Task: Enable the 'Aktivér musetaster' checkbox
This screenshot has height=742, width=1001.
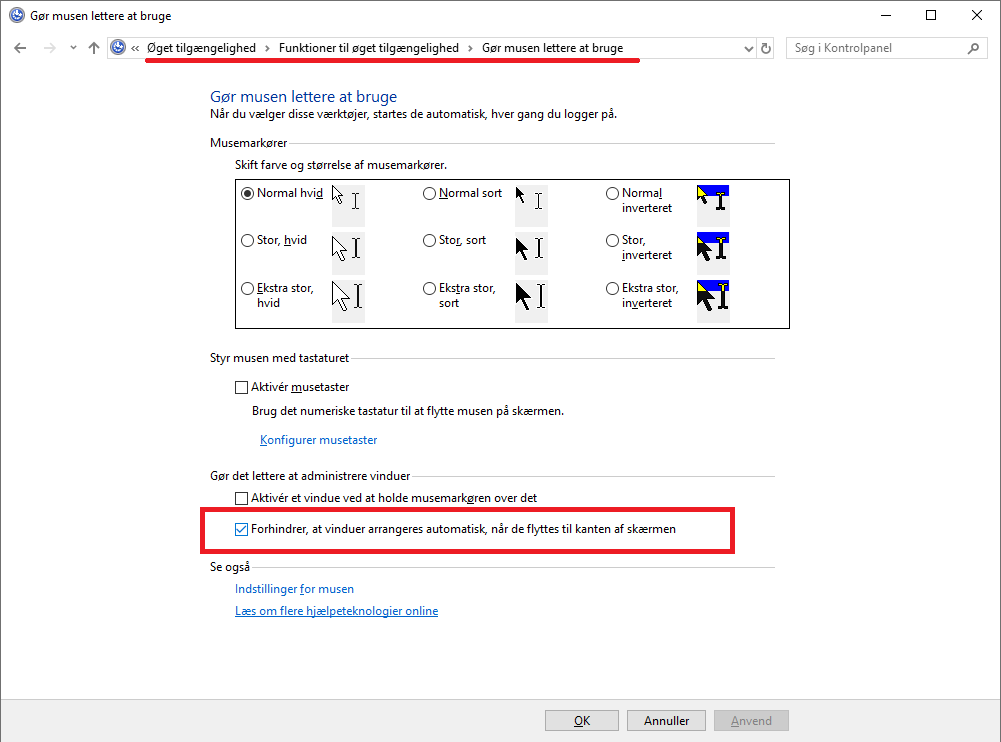Action: tap(241, 387)
